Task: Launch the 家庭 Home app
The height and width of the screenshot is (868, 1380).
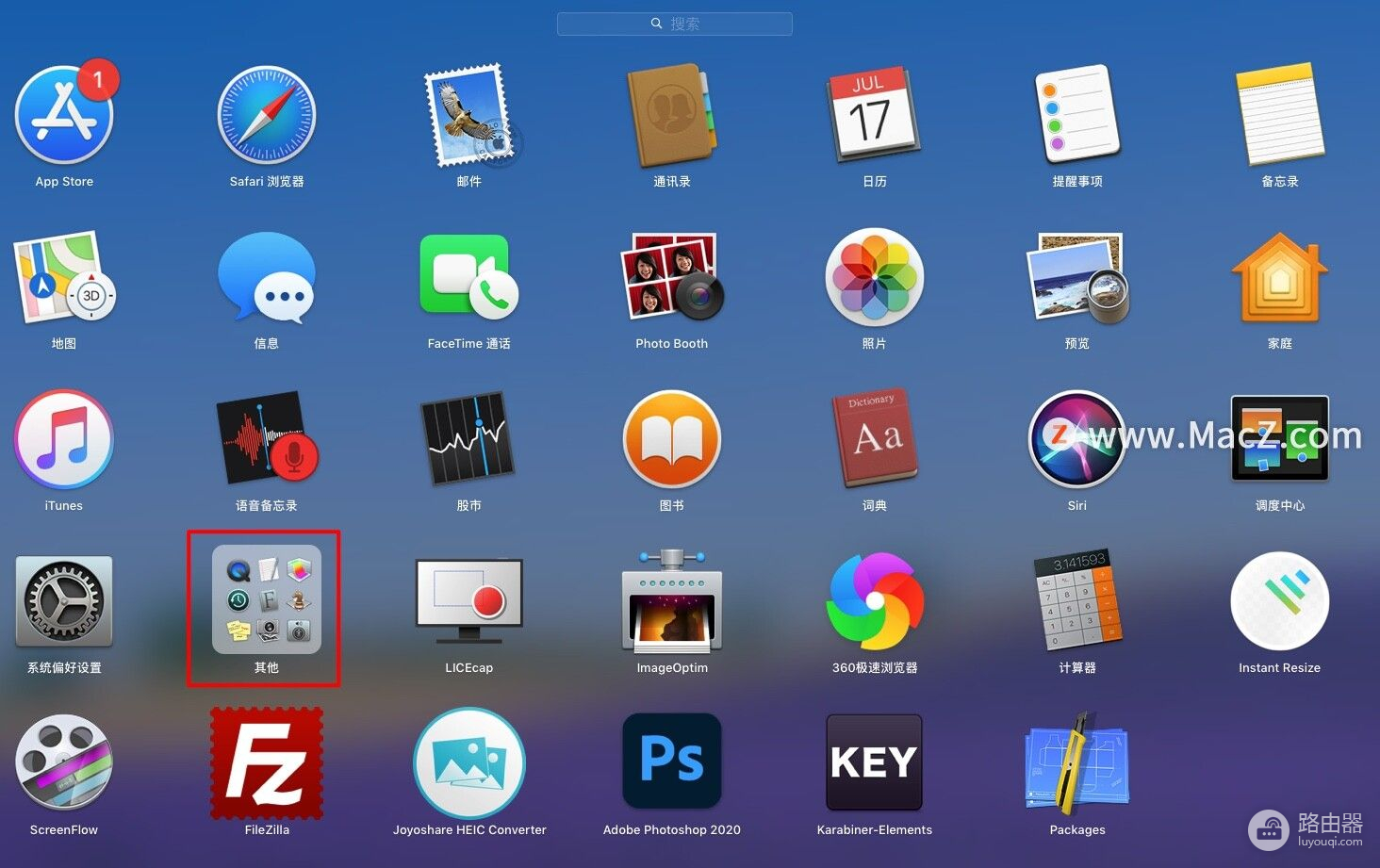Action: pos(1280,277)
